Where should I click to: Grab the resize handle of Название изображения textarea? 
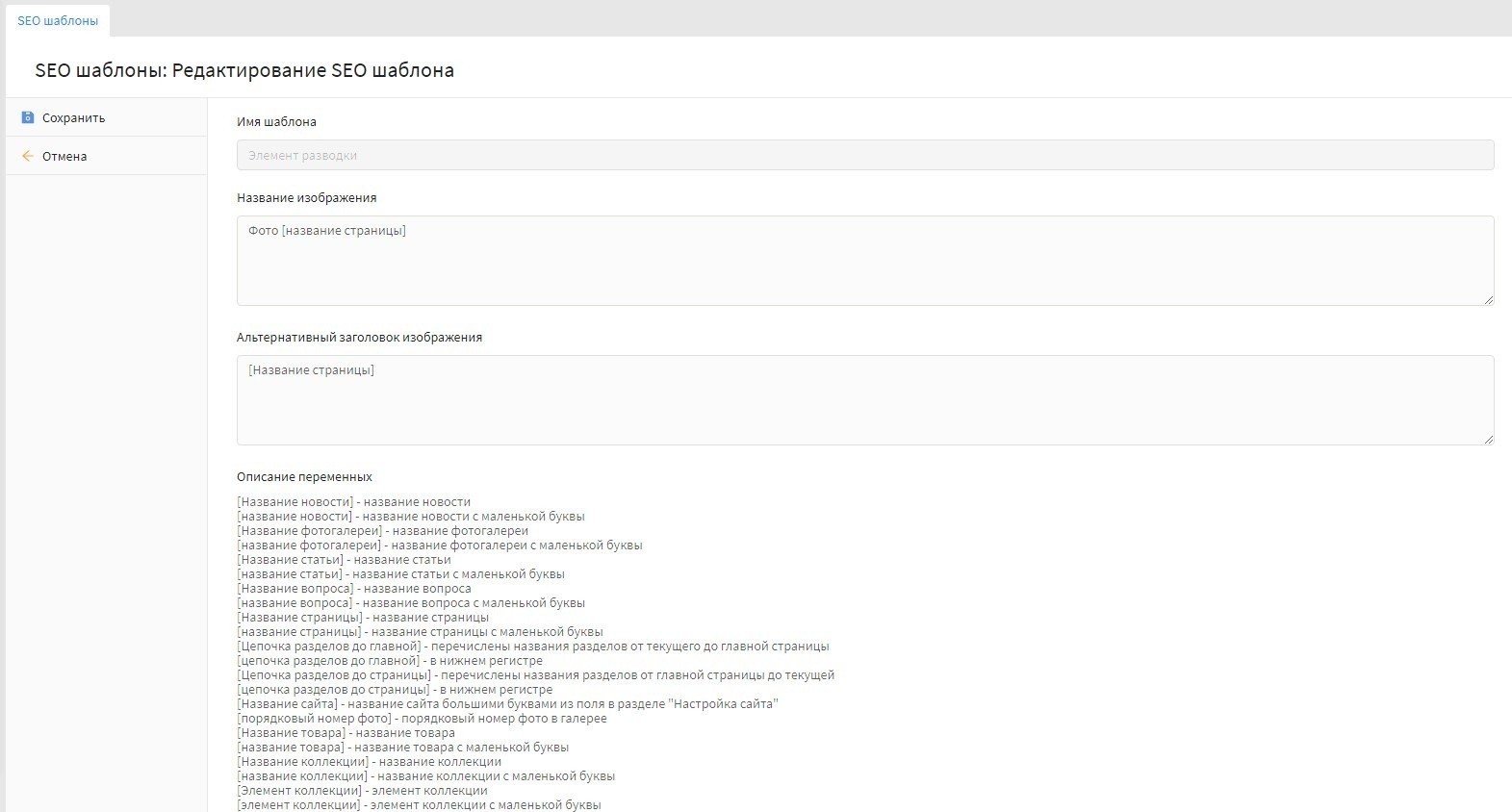pos(1488,299)
